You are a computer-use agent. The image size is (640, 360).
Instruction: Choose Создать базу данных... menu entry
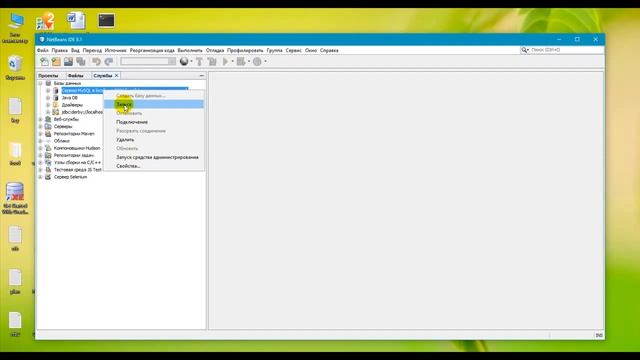153,96
